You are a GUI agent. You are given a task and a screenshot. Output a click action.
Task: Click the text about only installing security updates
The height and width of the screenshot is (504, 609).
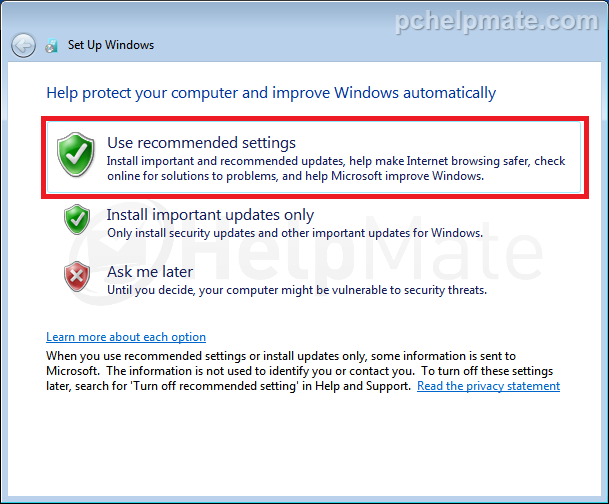coord(295,233)
